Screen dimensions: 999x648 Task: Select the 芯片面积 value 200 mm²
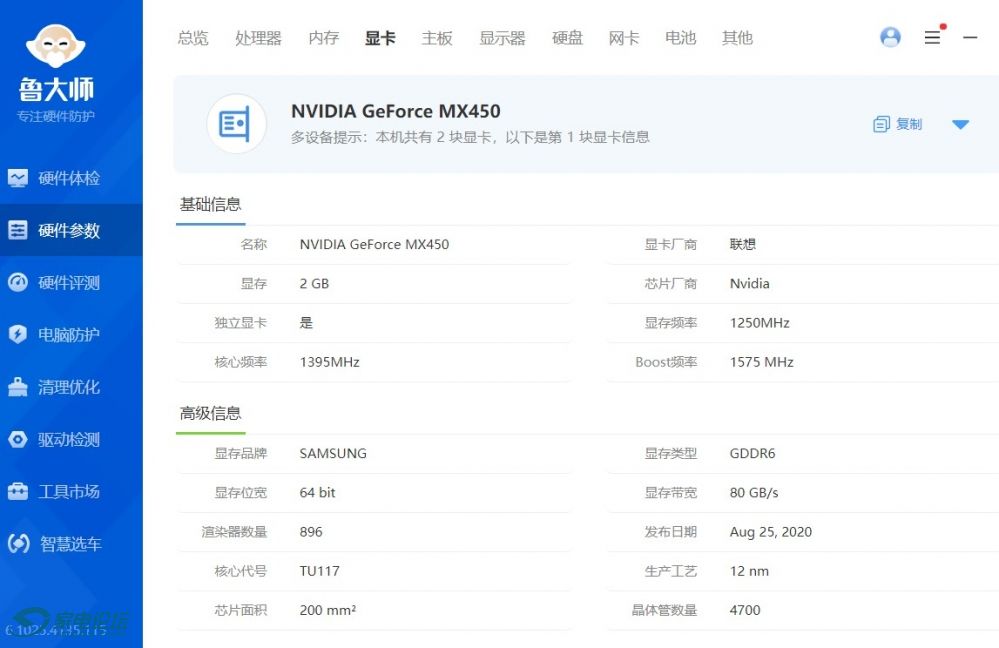coord(327,610)
